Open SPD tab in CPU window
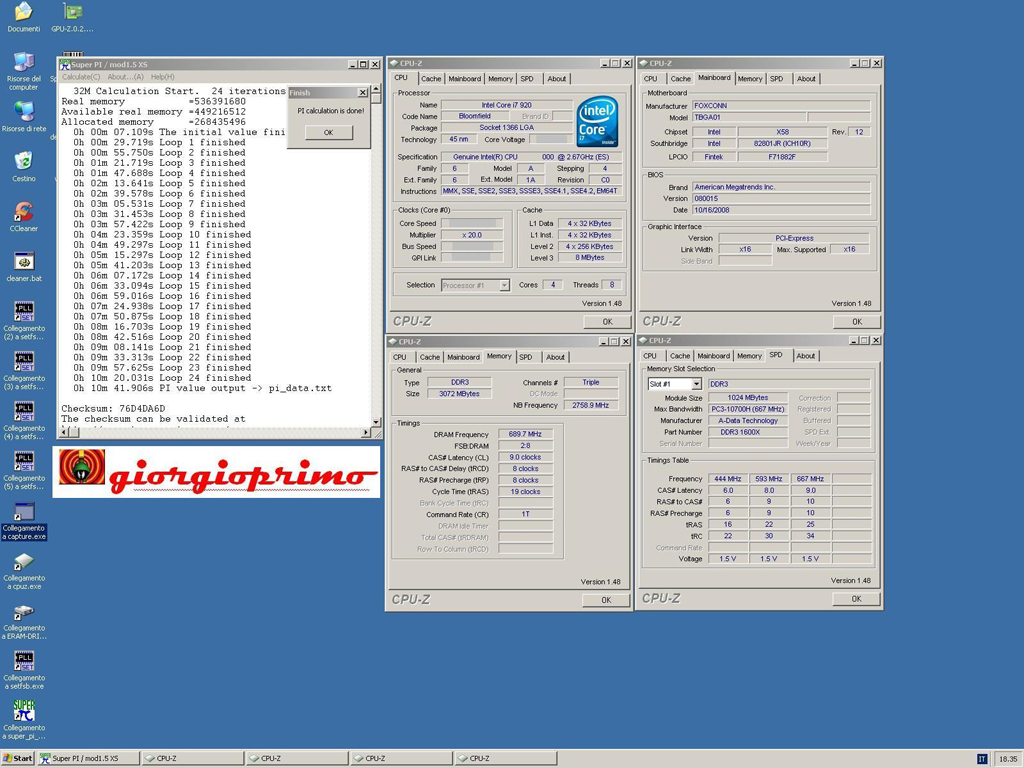 point(527,79)
